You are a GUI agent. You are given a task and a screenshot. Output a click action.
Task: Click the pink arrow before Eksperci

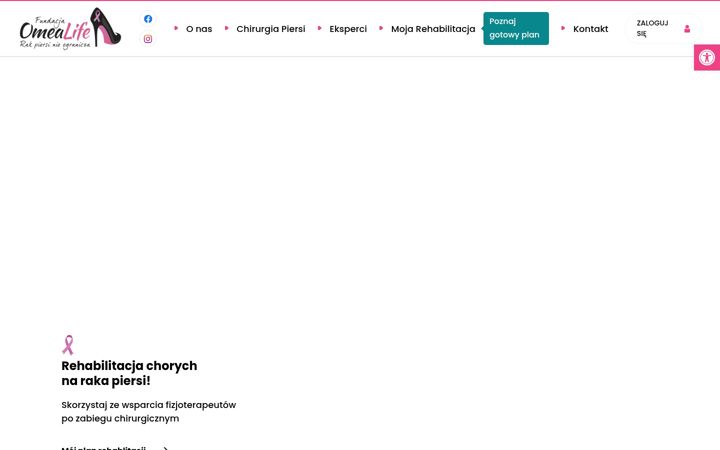point(320,28)
